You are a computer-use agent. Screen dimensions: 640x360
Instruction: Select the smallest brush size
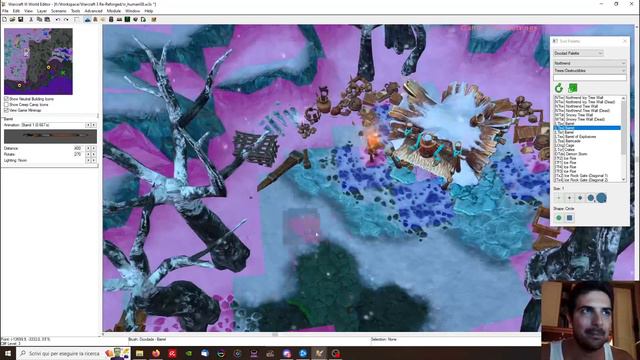pyautogui.click(x=559, y=198)
